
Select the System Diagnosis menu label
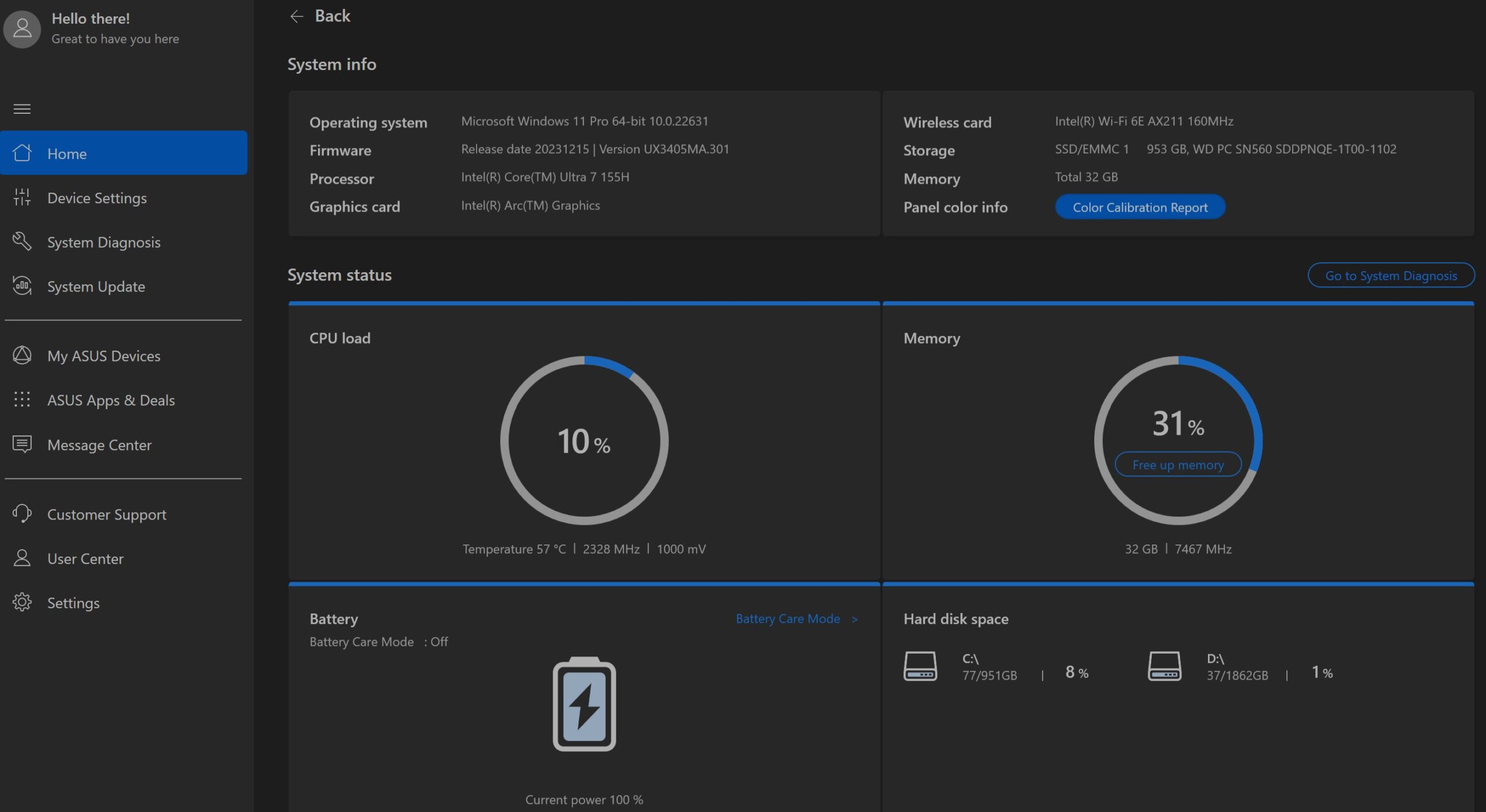(104, 242)
